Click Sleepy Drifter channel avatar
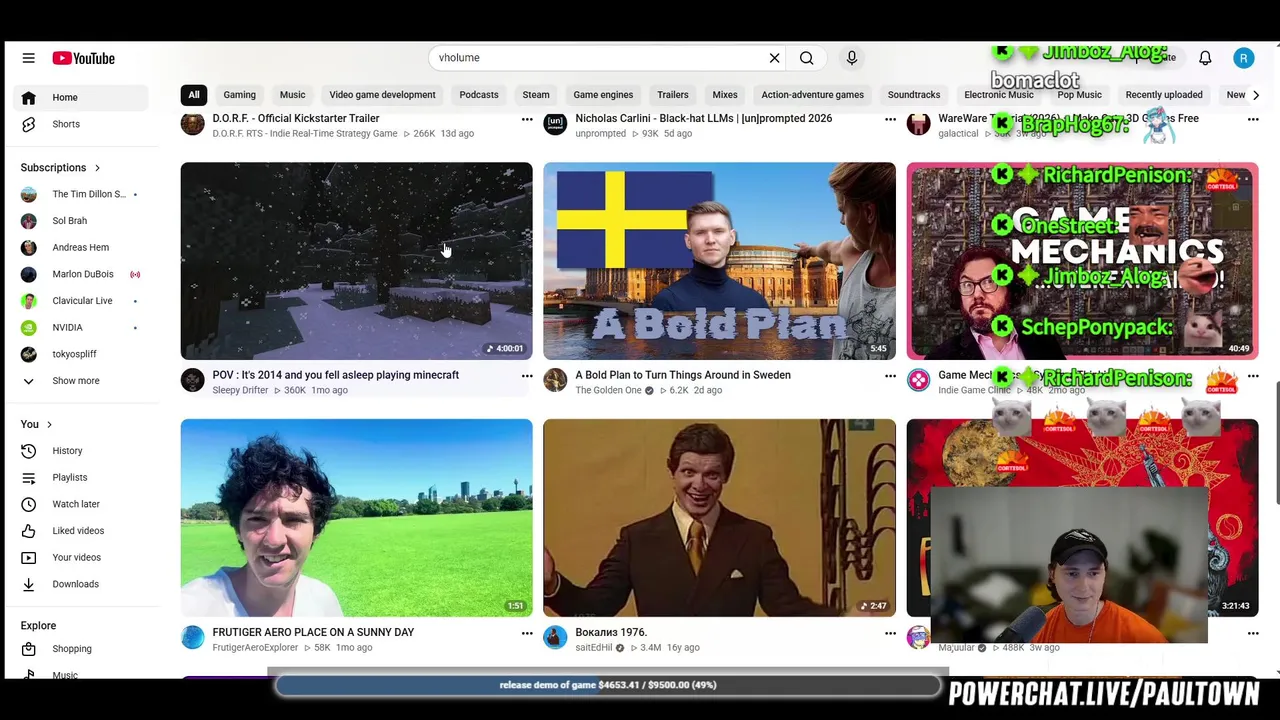This screenshot has width=1280, height=720. point(192,381)
